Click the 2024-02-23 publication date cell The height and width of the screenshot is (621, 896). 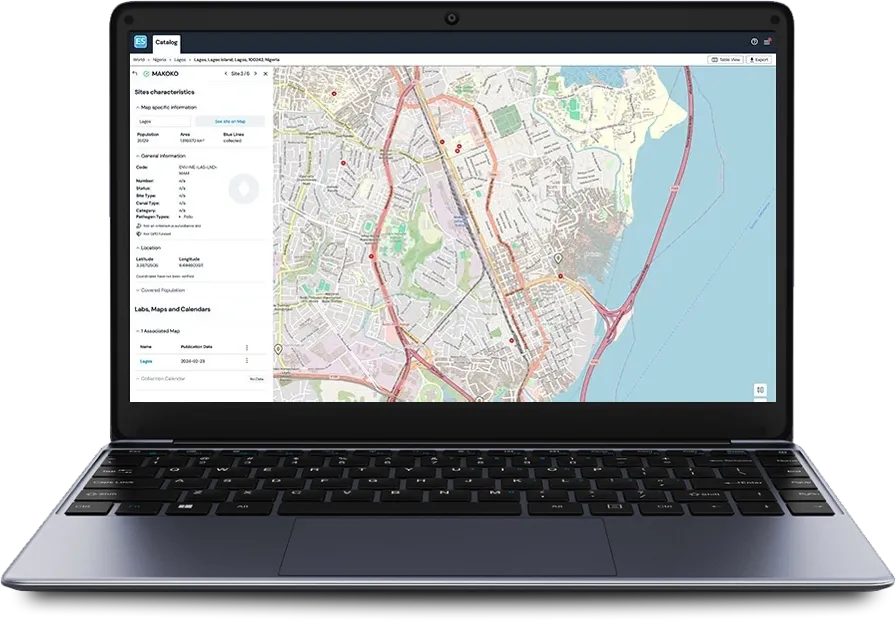pyautogui.click(x=193, y=362)
